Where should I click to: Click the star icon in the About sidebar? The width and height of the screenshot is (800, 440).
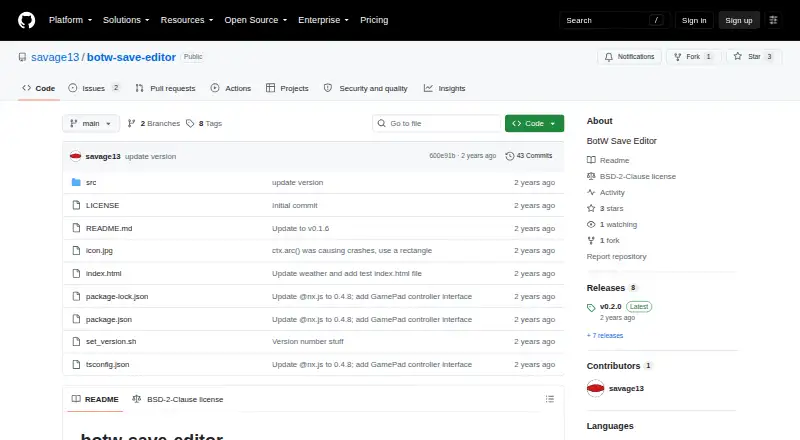tap(591, 208)
